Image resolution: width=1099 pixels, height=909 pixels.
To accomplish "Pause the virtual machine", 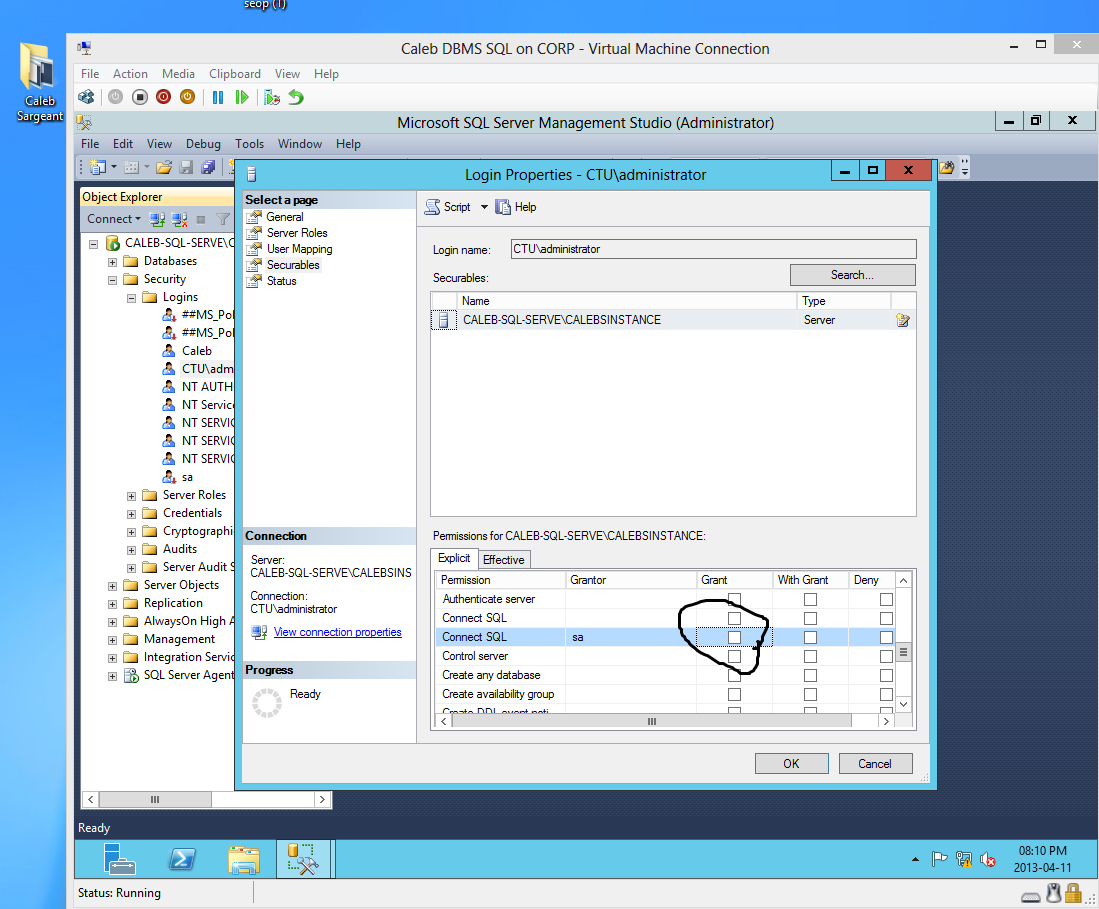I will (x=218, y=97).
